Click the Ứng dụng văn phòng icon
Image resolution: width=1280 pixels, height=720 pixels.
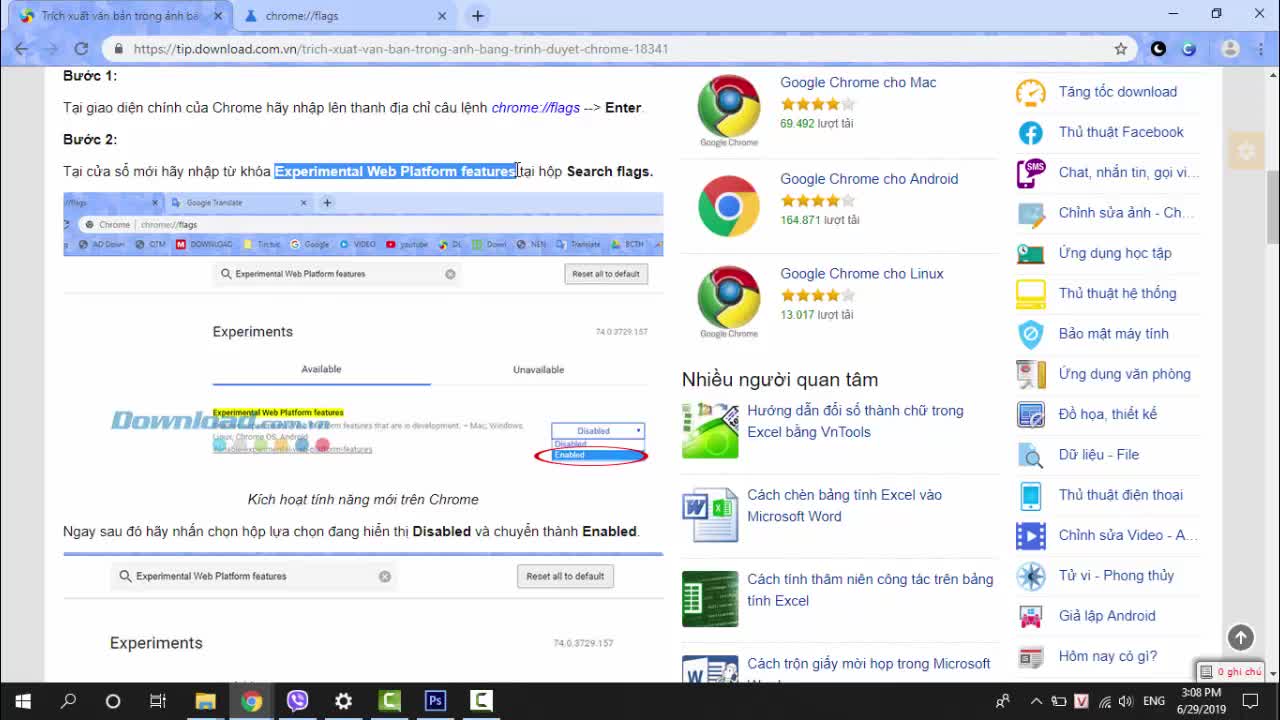click(1030, 374)
